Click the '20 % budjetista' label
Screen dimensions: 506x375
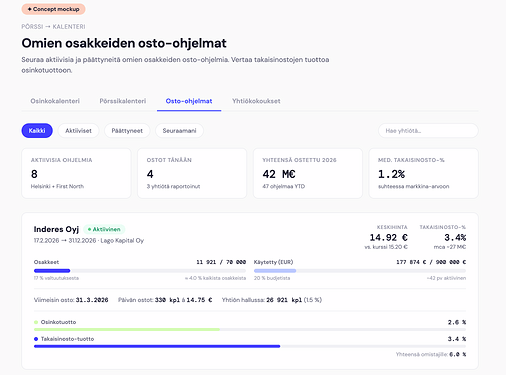272,278
